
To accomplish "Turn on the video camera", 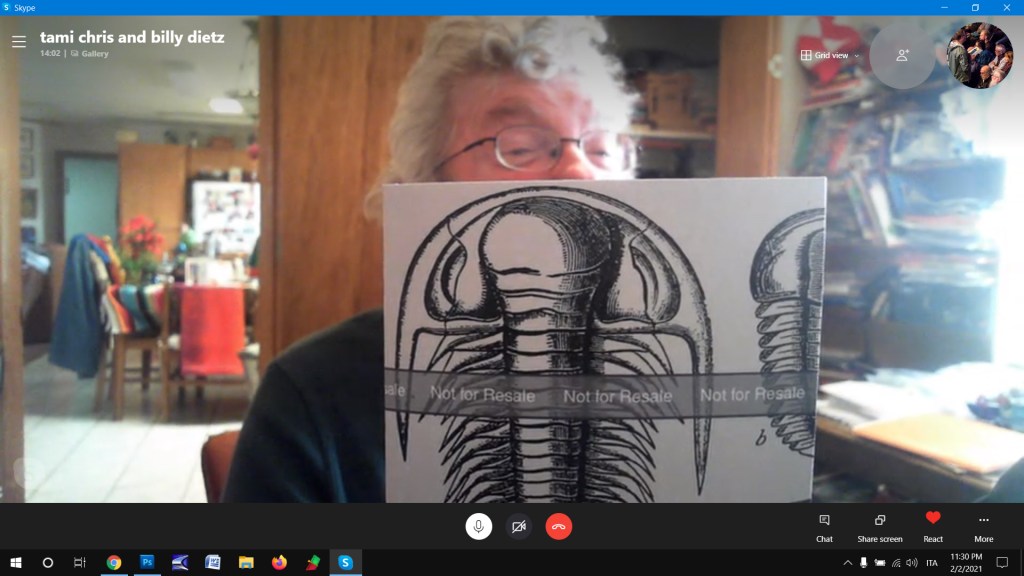I will [x=519, y=526].
